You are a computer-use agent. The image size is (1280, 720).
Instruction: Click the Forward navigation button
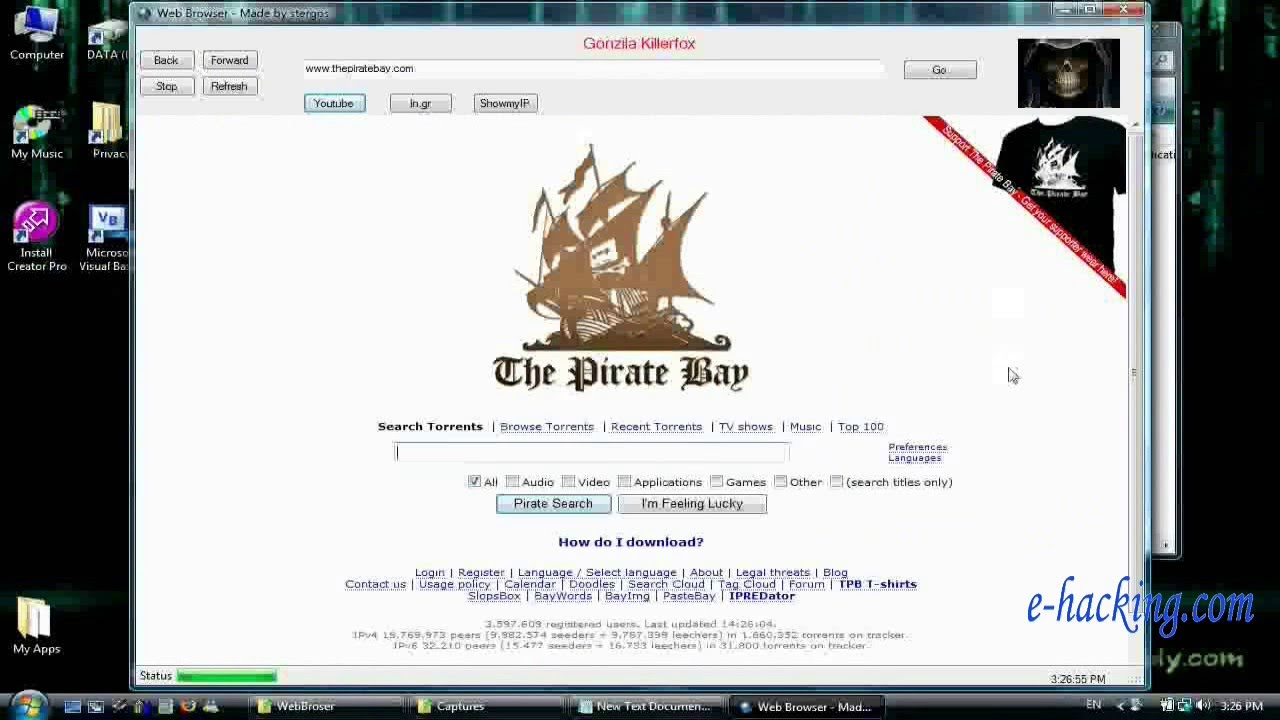pos(229,61)
